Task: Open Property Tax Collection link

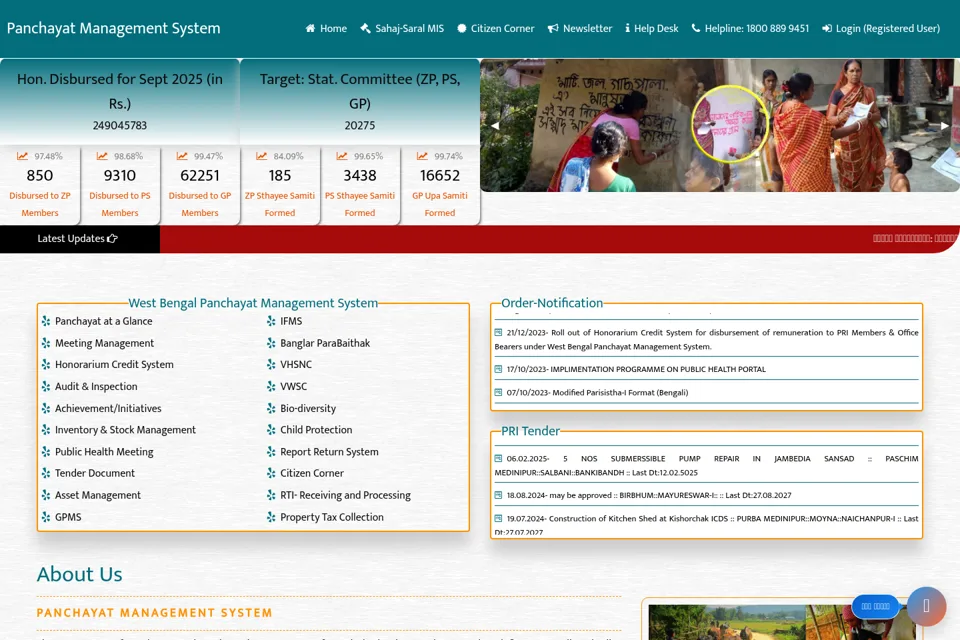Action: pyautogui.click(x=332, y=517)
